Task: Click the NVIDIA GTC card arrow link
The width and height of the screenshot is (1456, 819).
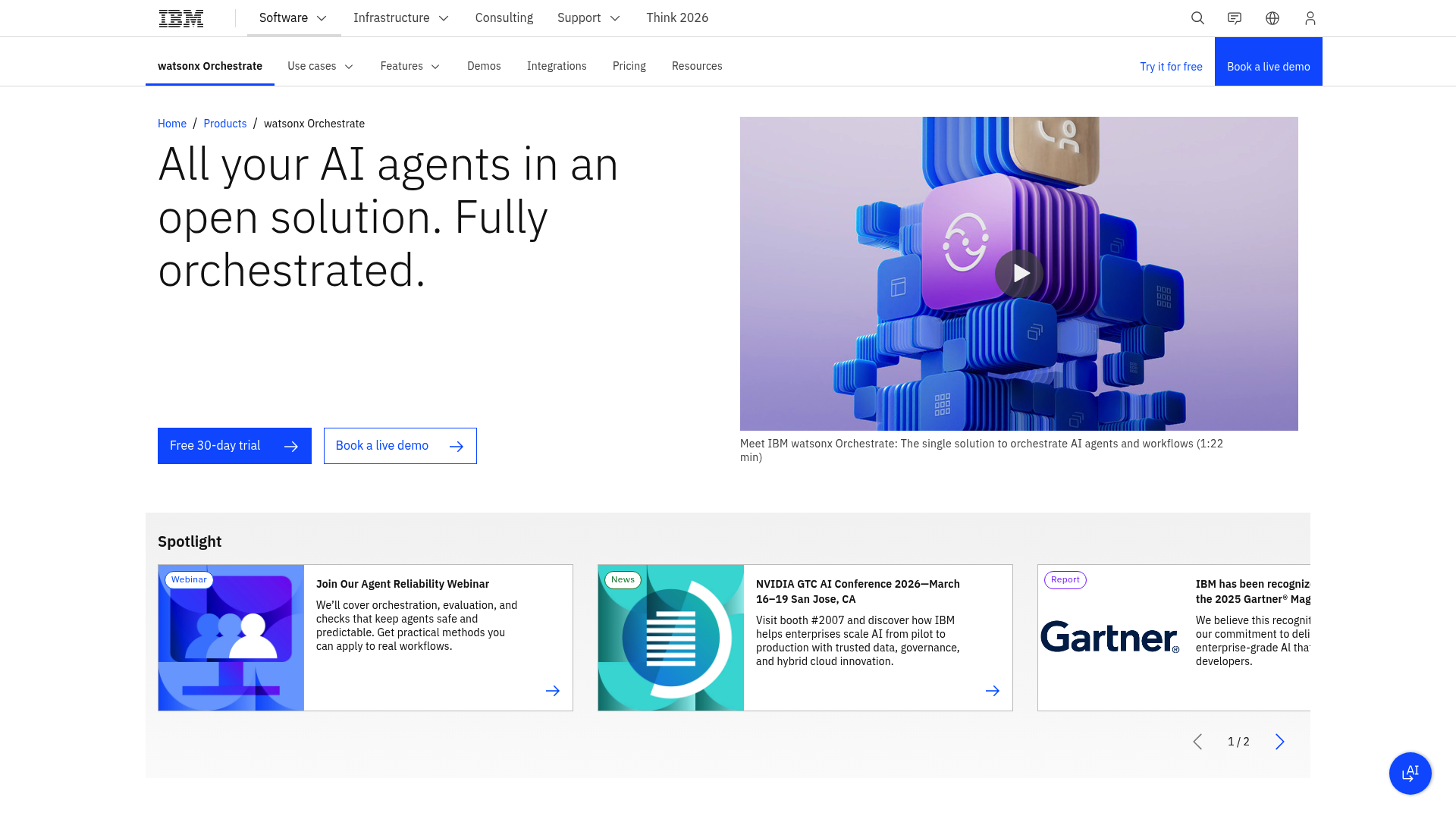Action: pyautogui.click(x=993, y=691)
